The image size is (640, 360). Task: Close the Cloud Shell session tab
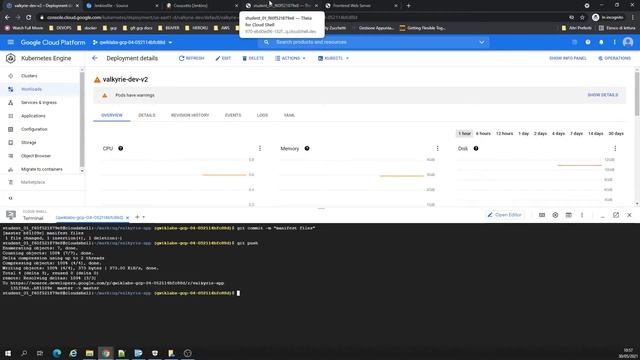point(127,218)
